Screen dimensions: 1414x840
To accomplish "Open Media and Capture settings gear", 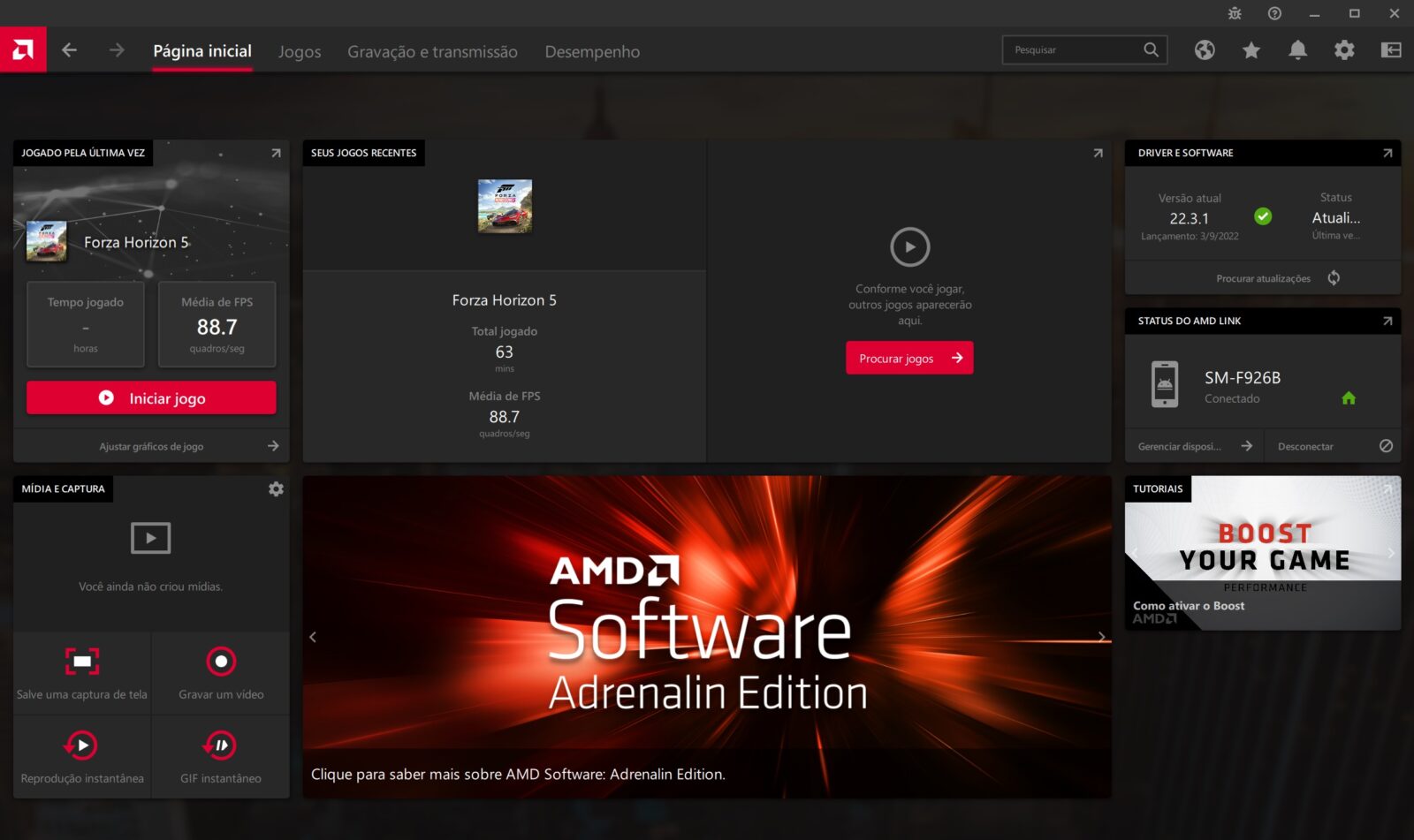I will [276, 488].
